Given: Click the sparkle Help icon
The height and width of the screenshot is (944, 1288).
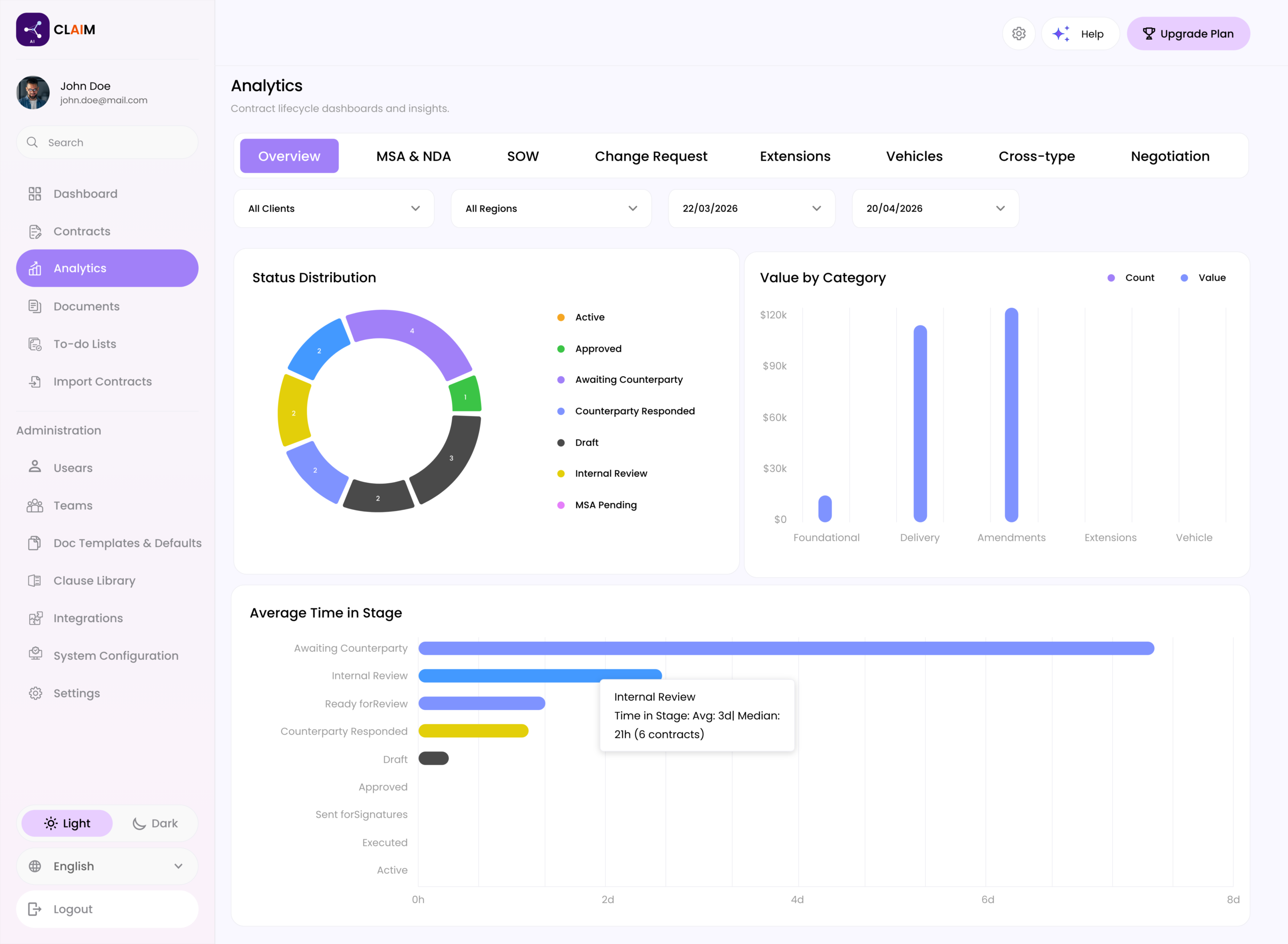Looking at the screenshot, I should tap(1061, 34).
